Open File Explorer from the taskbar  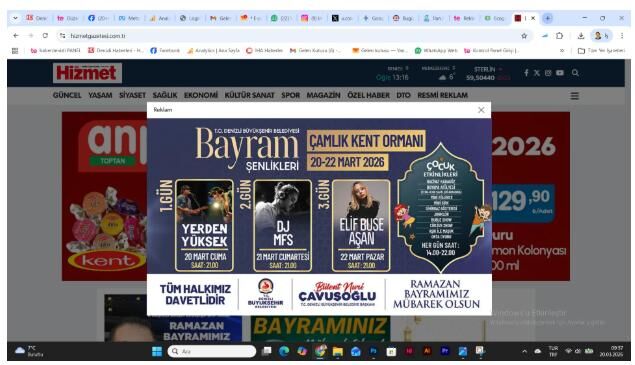coord(338,351)
